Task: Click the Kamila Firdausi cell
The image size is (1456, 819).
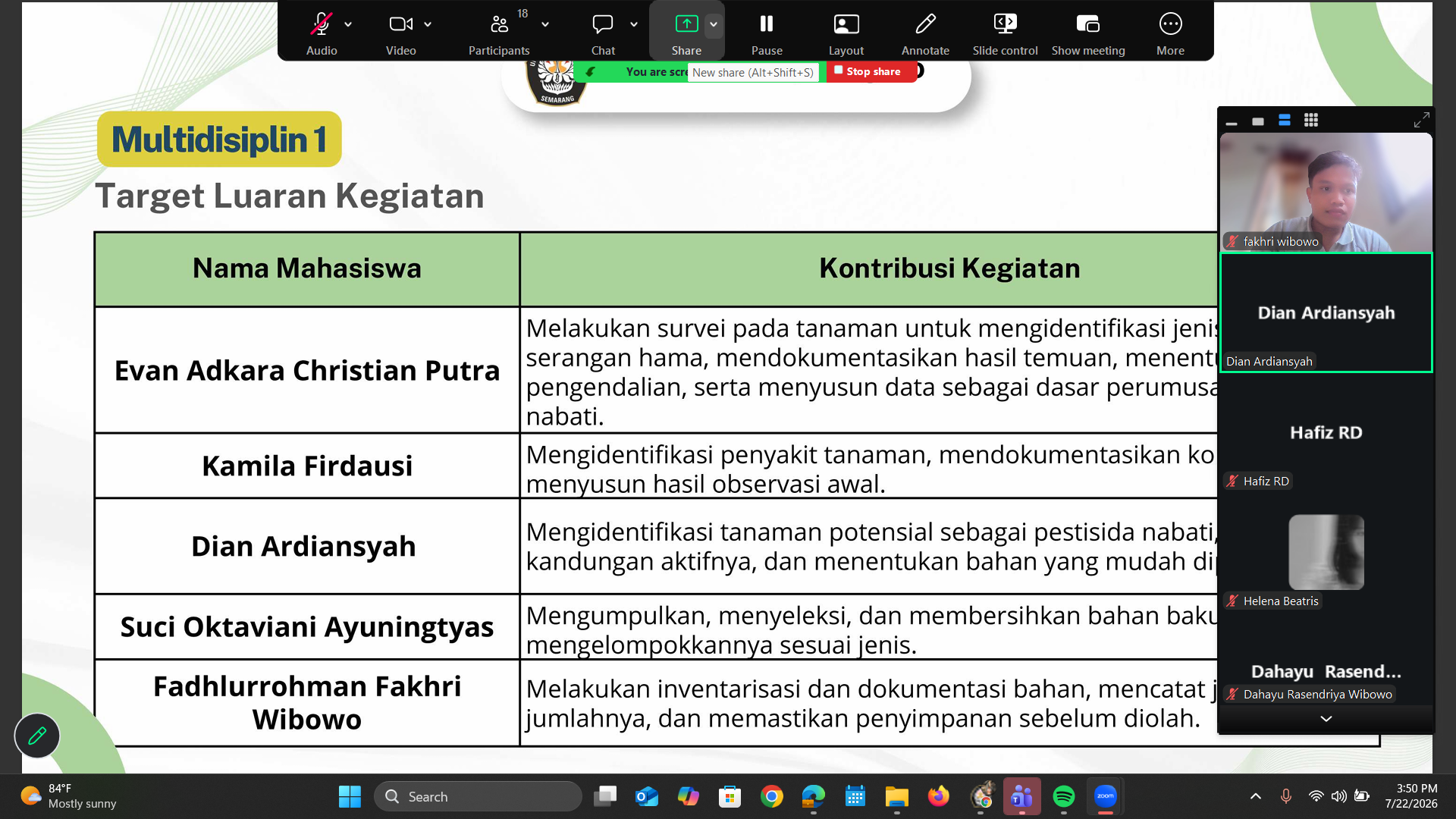Action: (307, 466)
